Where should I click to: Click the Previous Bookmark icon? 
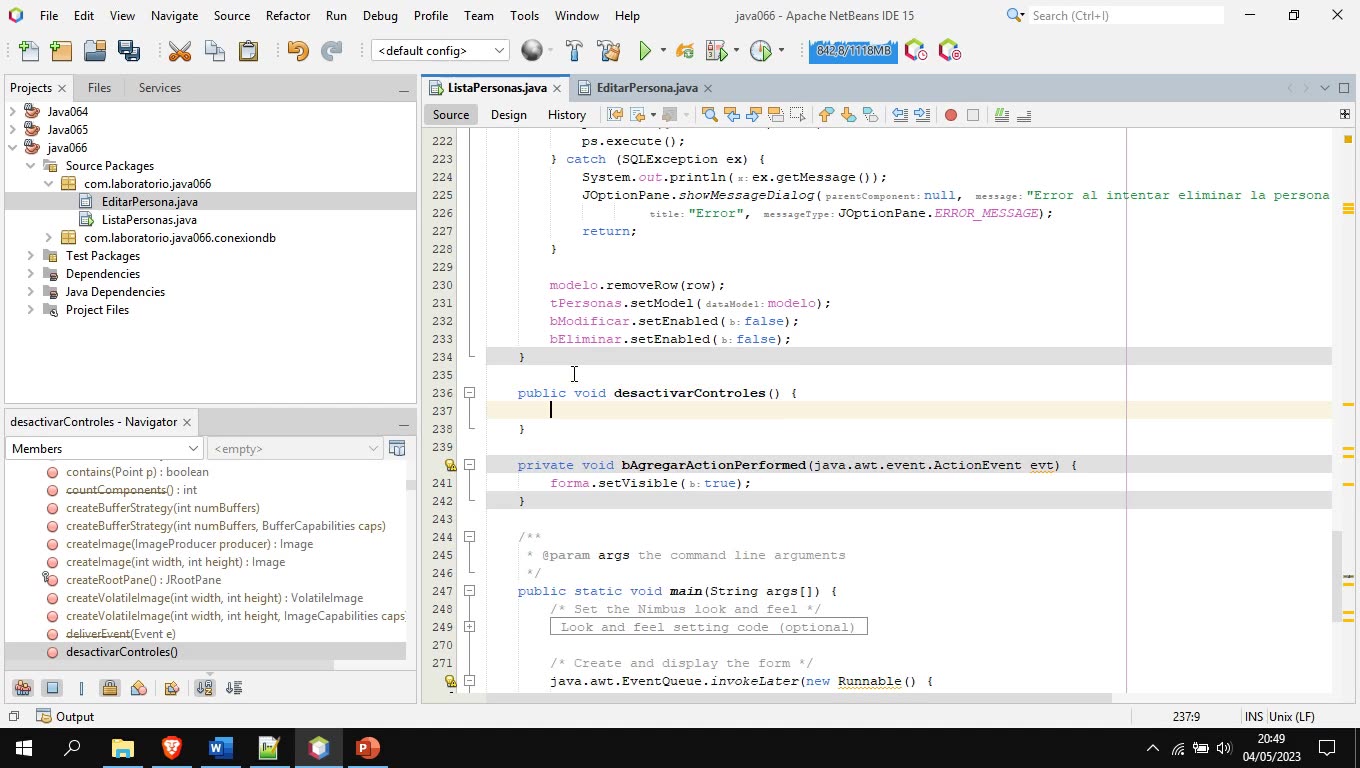click(x=826, y=115)
